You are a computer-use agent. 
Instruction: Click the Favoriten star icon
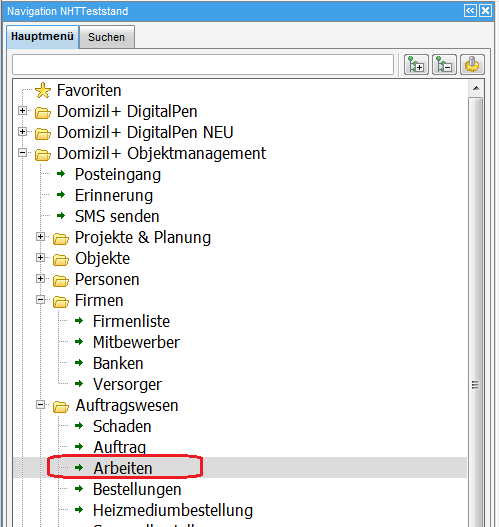pos(43,90)
